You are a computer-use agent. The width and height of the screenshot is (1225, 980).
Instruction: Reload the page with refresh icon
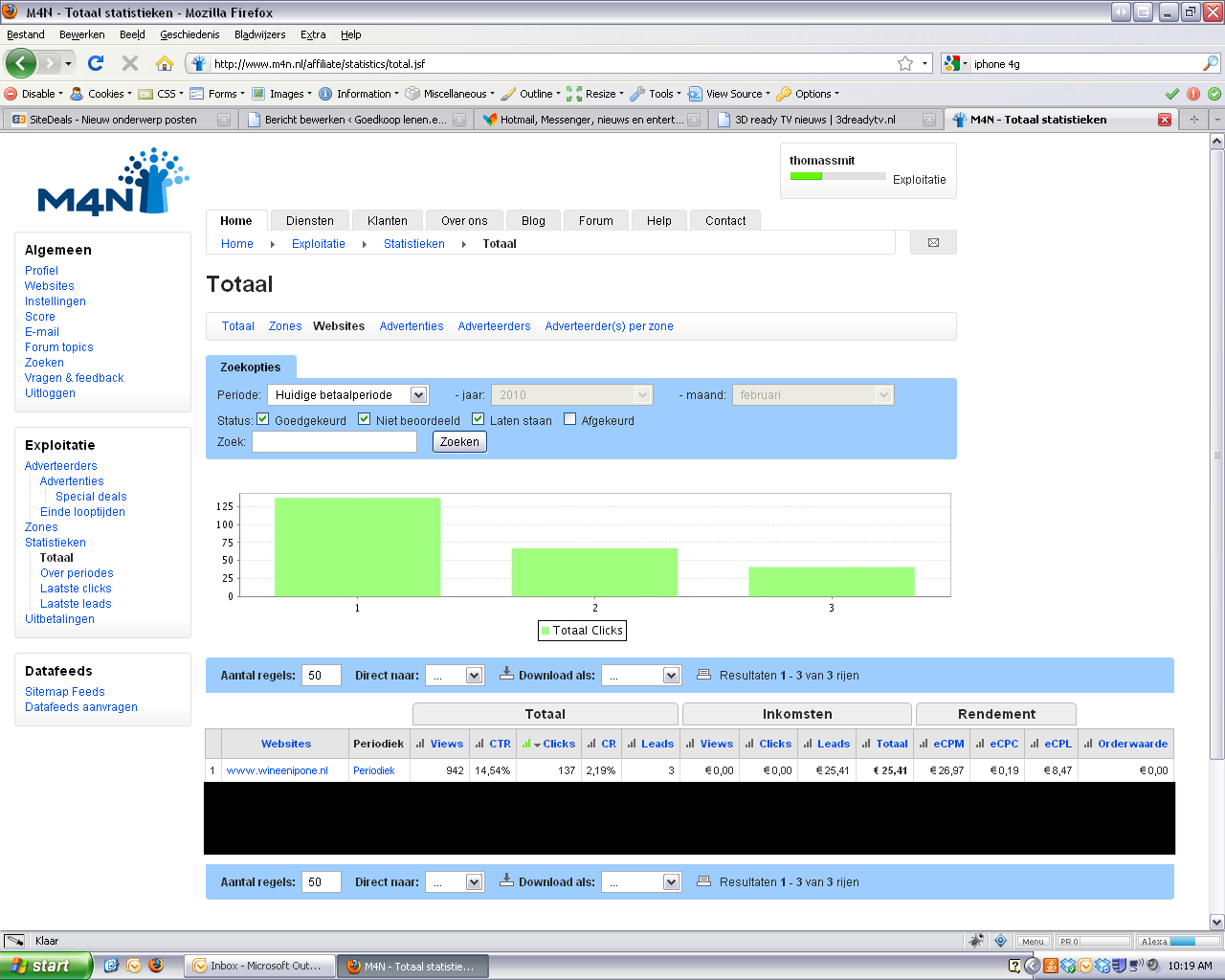pos(95,63)
